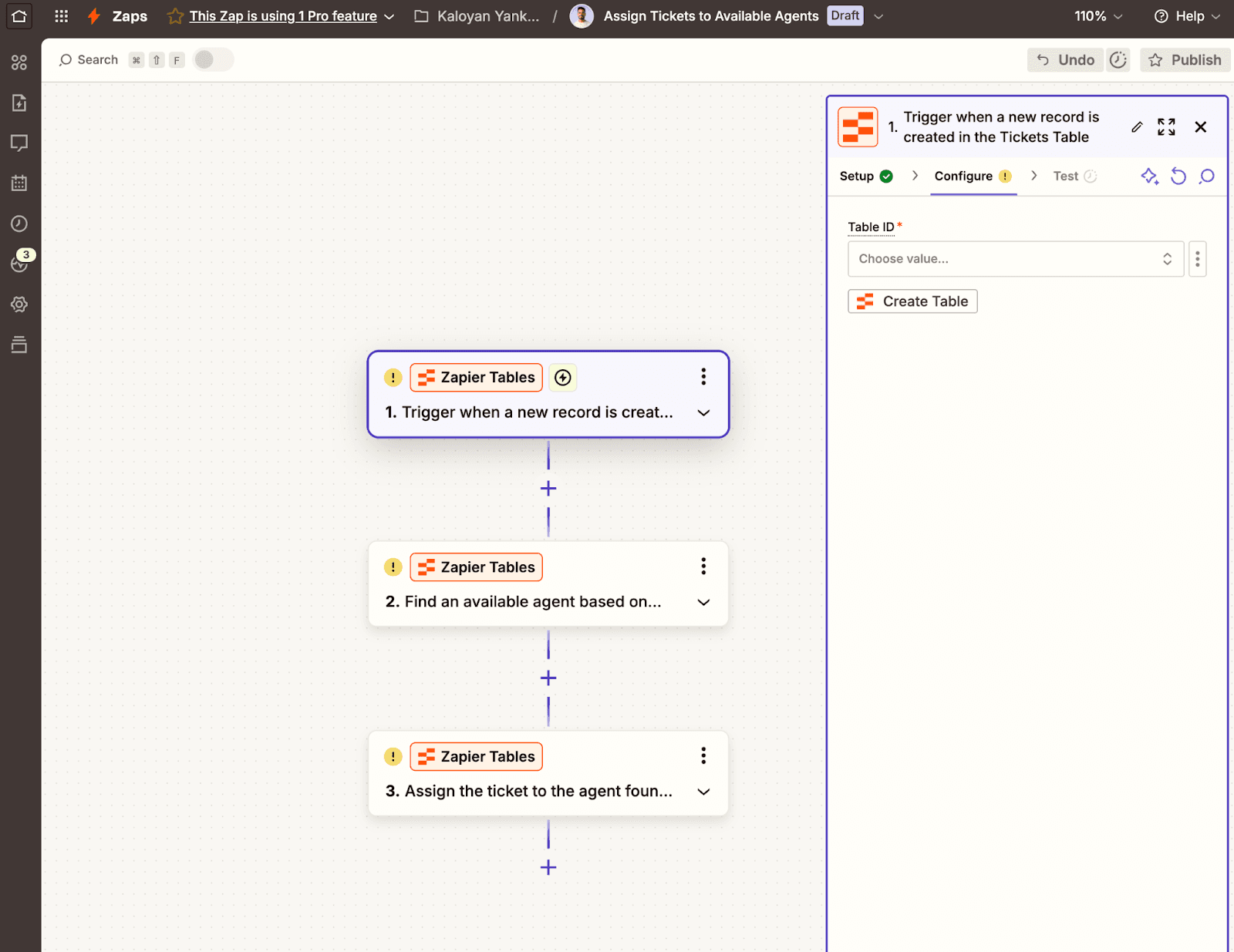Open the apps grid launcher
The width and height of the screenshot is (1234, 952).
pyautogui.click(x=62, y=15)
